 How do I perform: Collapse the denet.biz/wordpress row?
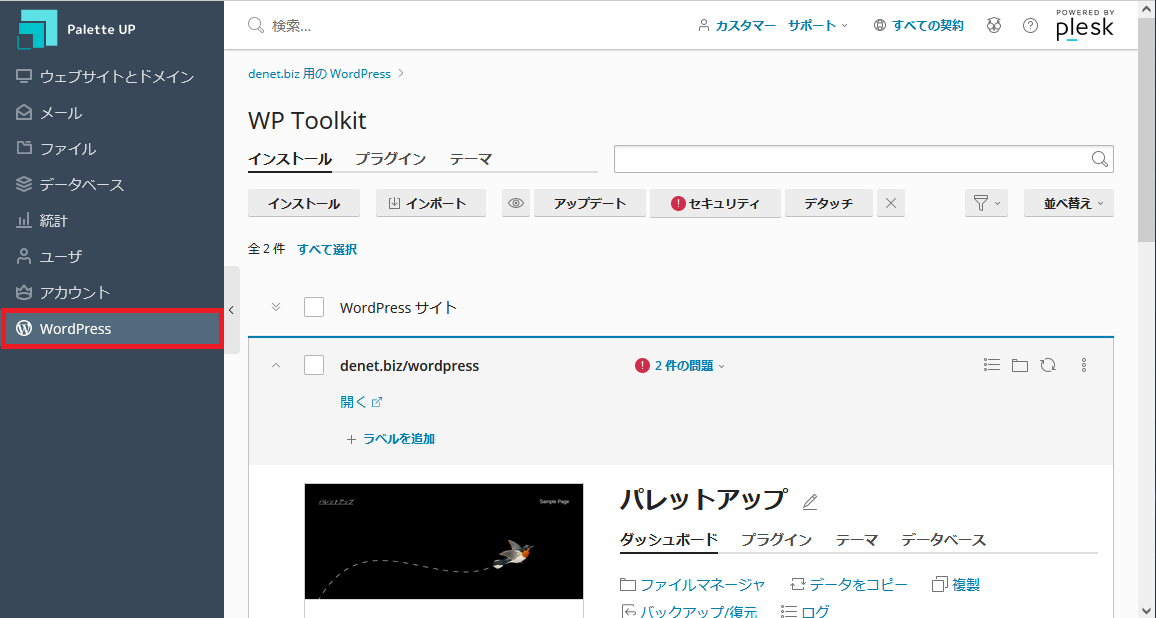pyautogui.click(x=276, y=365)
